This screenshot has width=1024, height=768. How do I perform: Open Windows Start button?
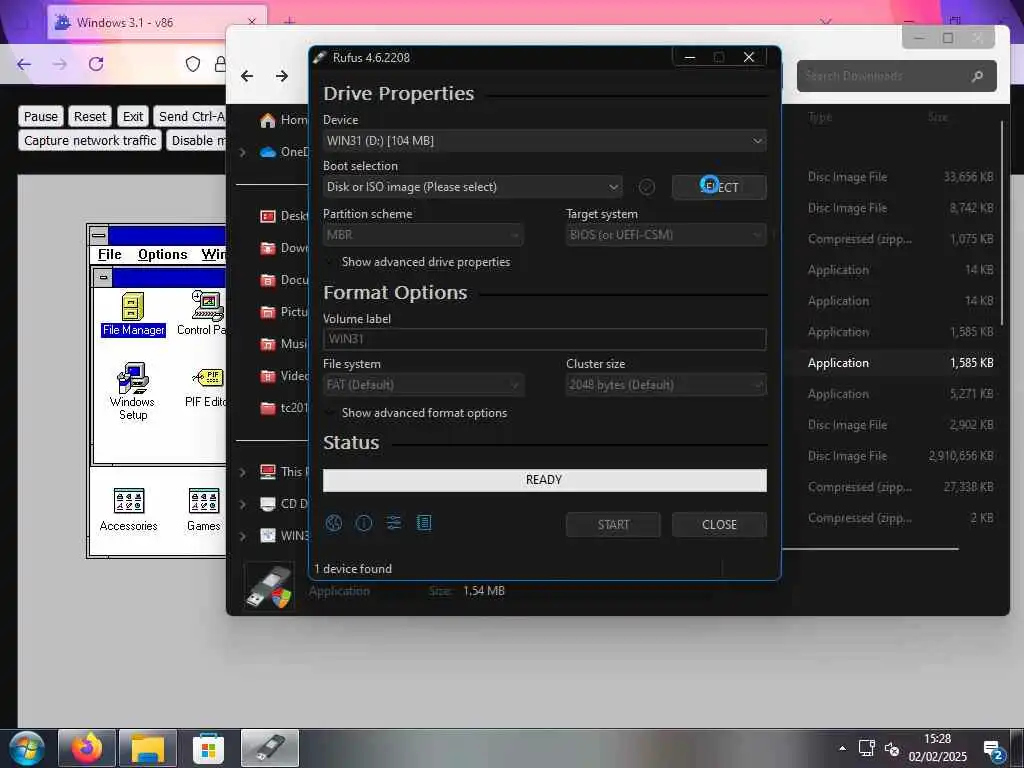tap(26, 748)
